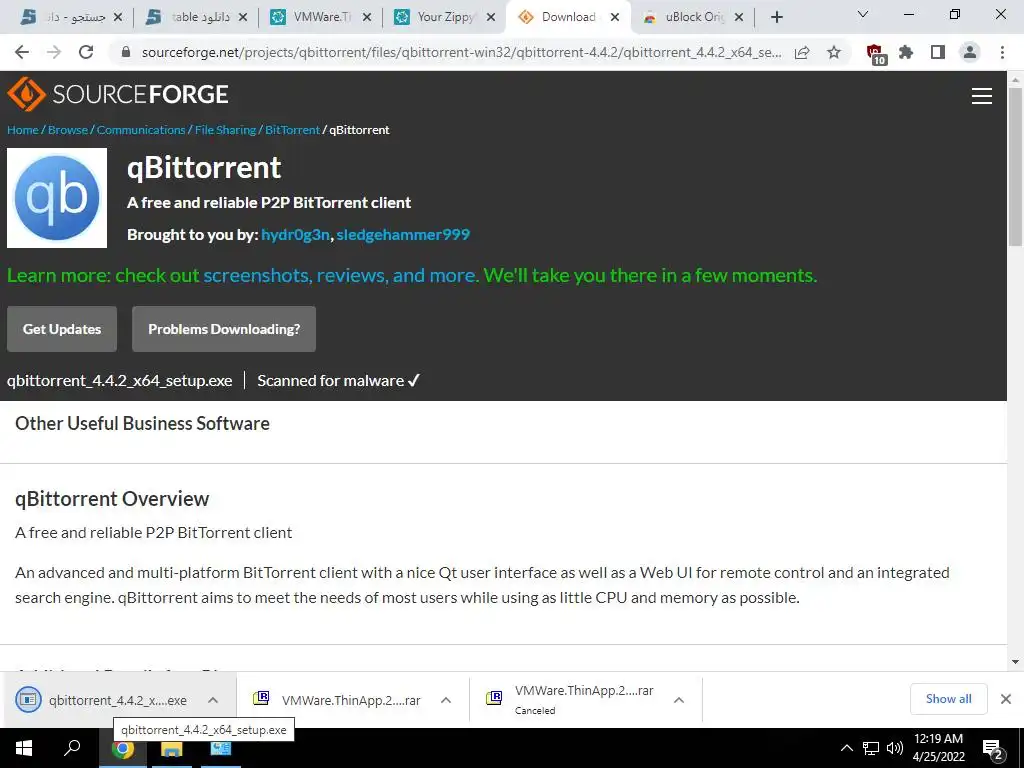Reload the SourceForge page
The image size is (1024, 768).
click(86, 52)
